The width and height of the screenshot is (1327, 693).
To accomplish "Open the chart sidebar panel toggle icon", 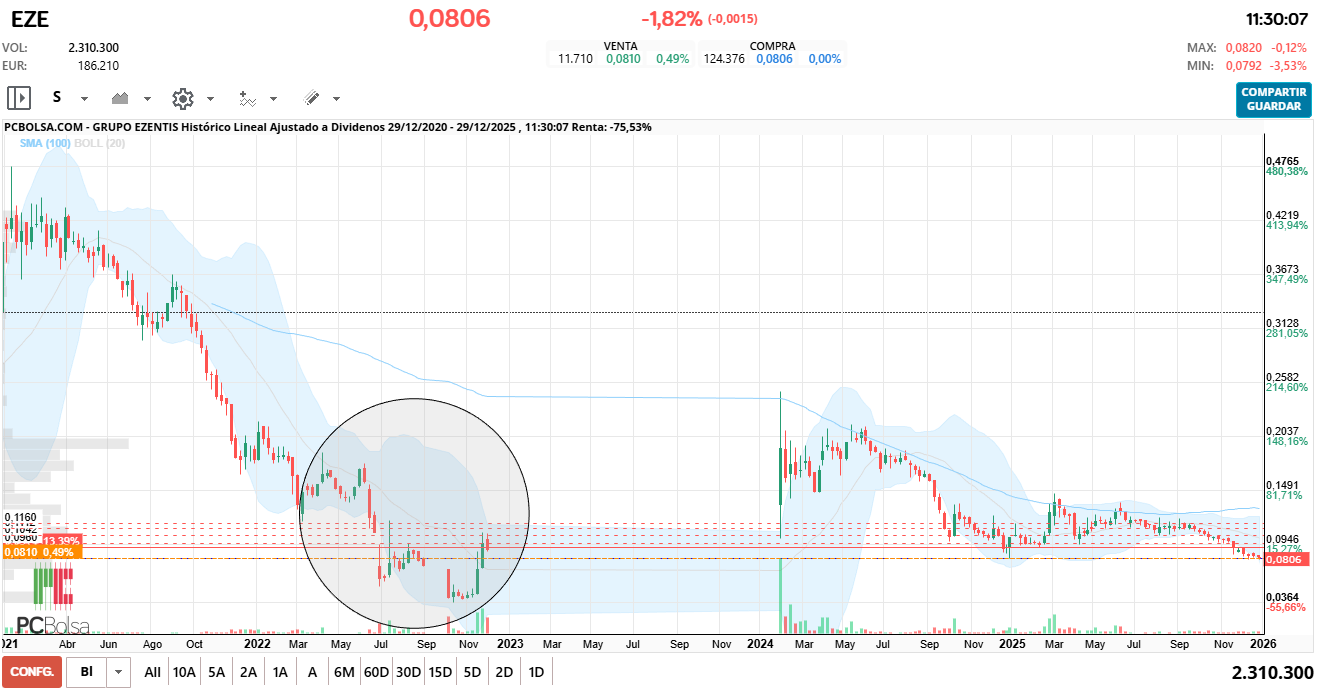I will point(17,98).
